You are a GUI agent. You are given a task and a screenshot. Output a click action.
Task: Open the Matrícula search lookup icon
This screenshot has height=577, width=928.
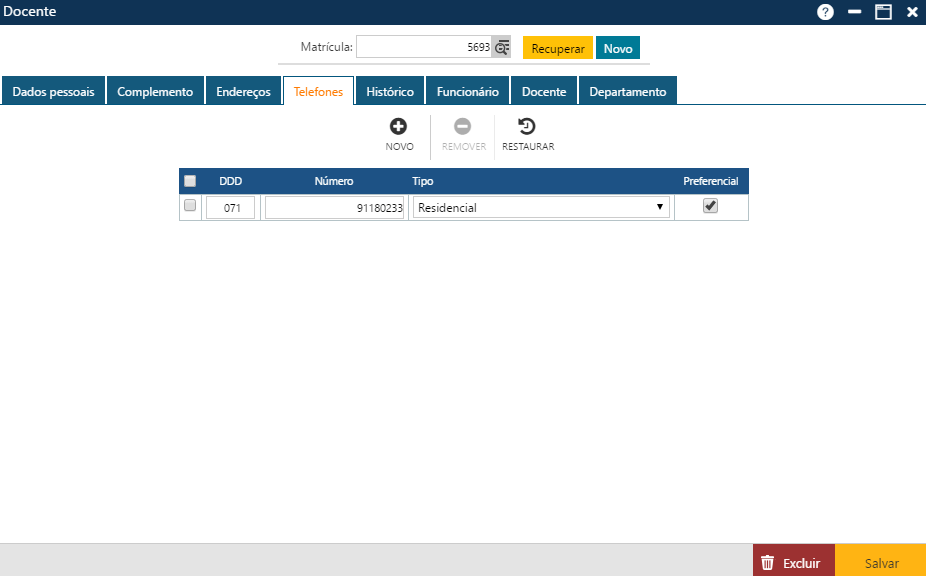coord(502,47)
